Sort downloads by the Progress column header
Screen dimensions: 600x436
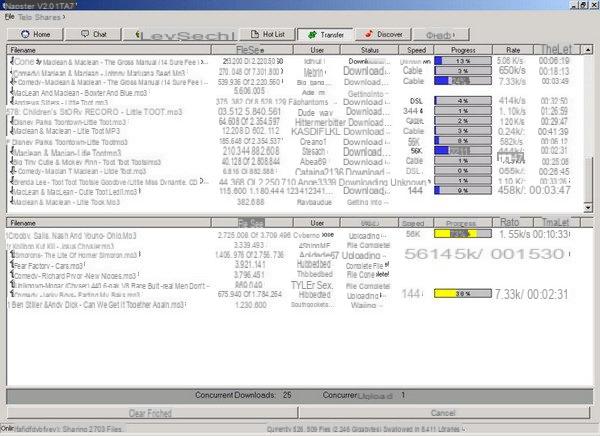[x=463, y=50]
